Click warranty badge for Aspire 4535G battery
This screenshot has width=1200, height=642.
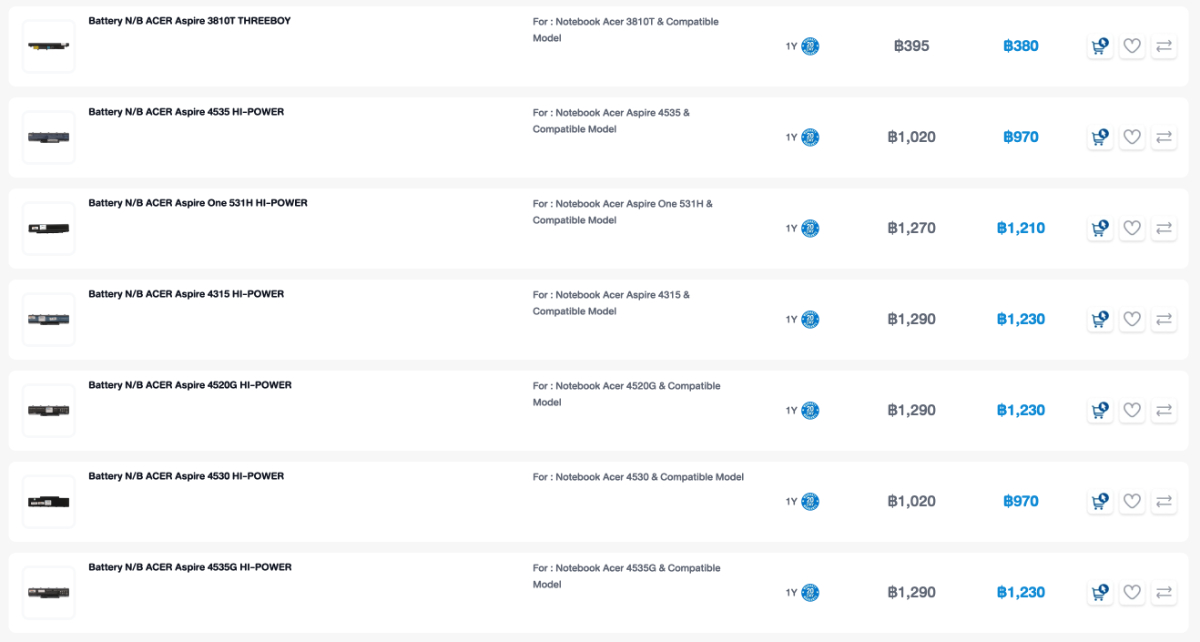coord(810,592)
